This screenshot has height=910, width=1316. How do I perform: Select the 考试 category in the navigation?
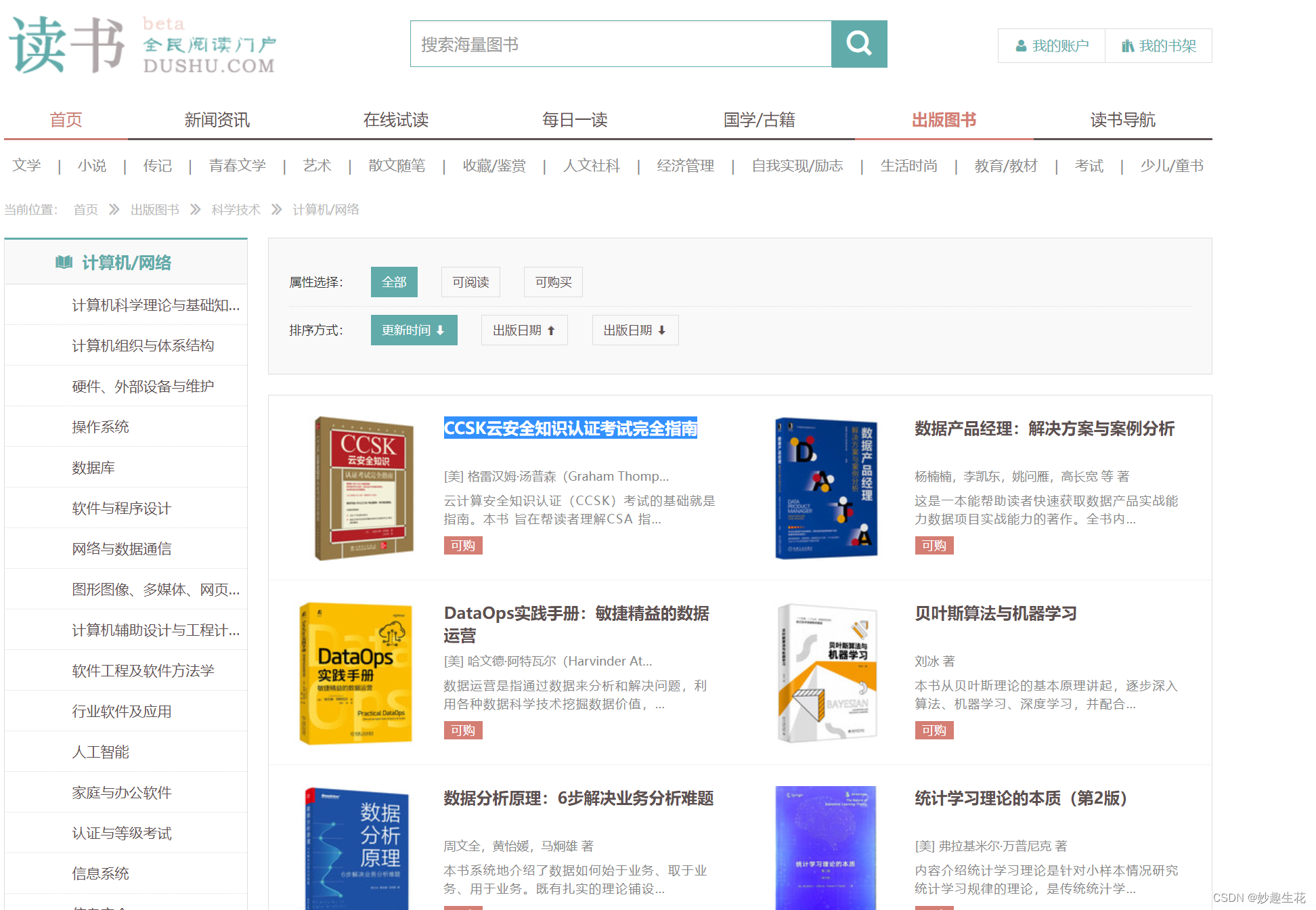point(1089,166)
